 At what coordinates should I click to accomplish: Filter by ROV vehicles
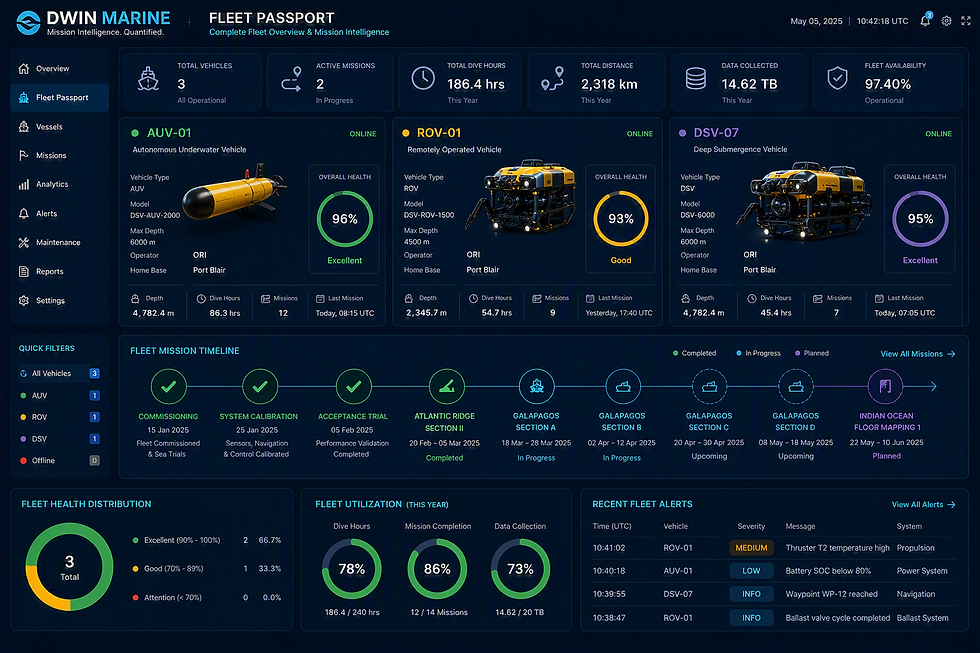click(x=59, y=417)
